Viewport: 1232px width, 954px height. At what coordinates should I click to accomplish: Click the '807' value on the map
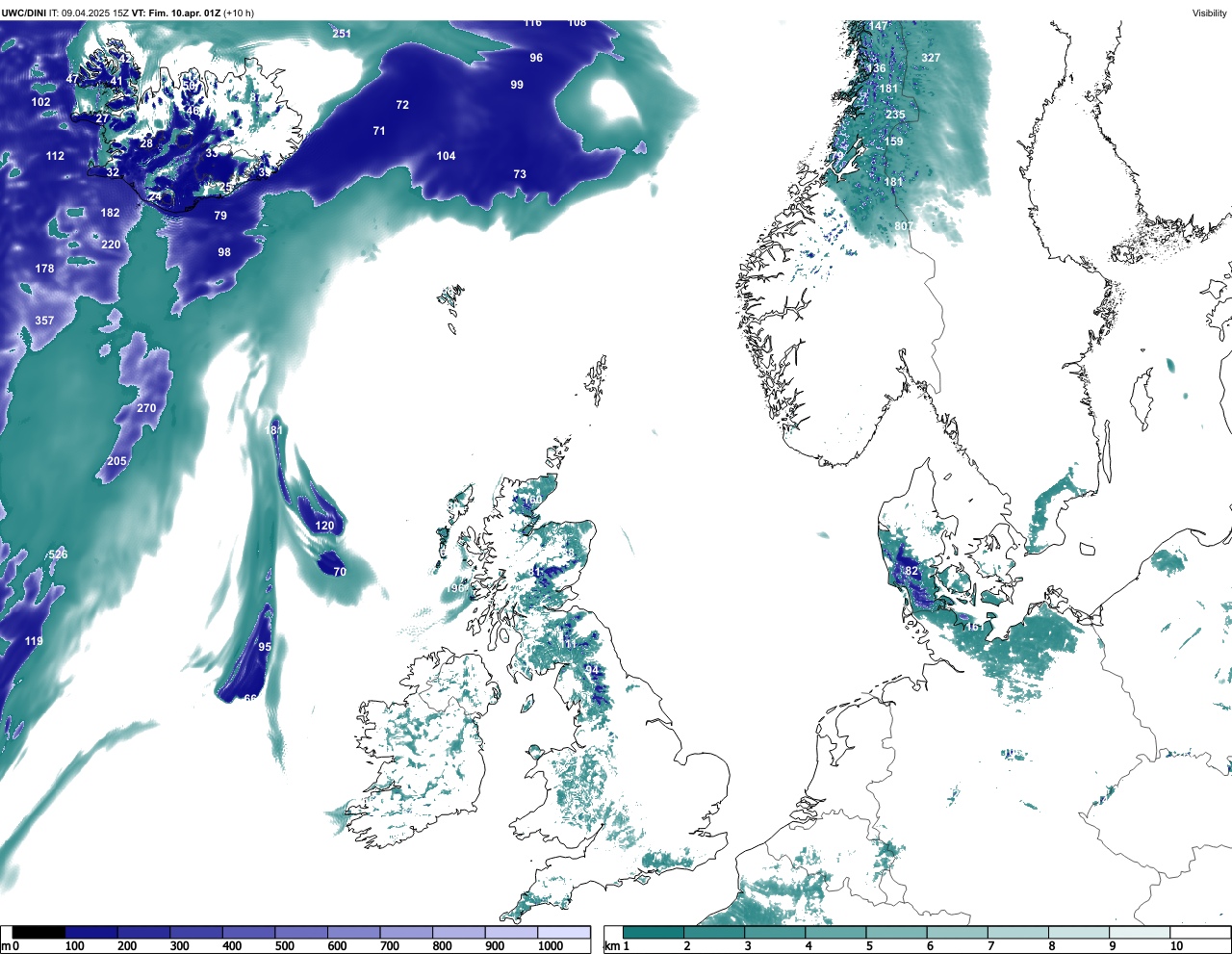tap(904, 226)
